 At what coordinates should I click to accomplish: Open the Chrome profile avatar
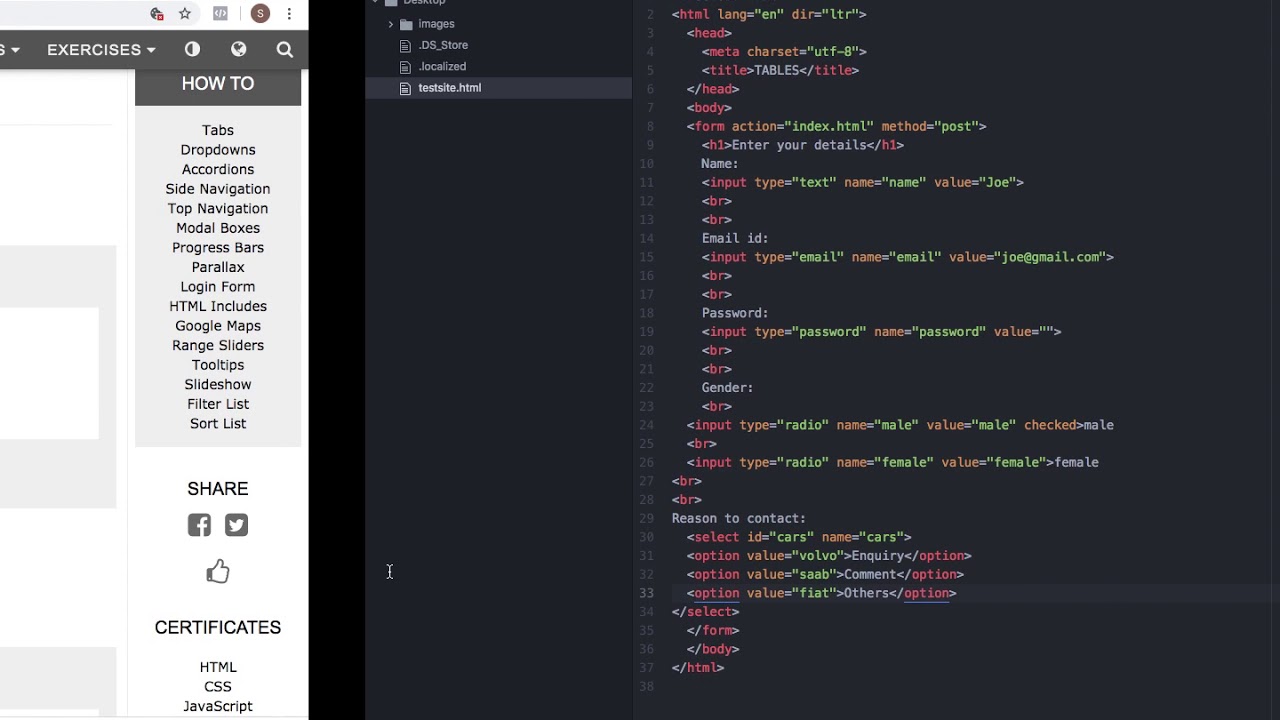click(x=260, y=14)
